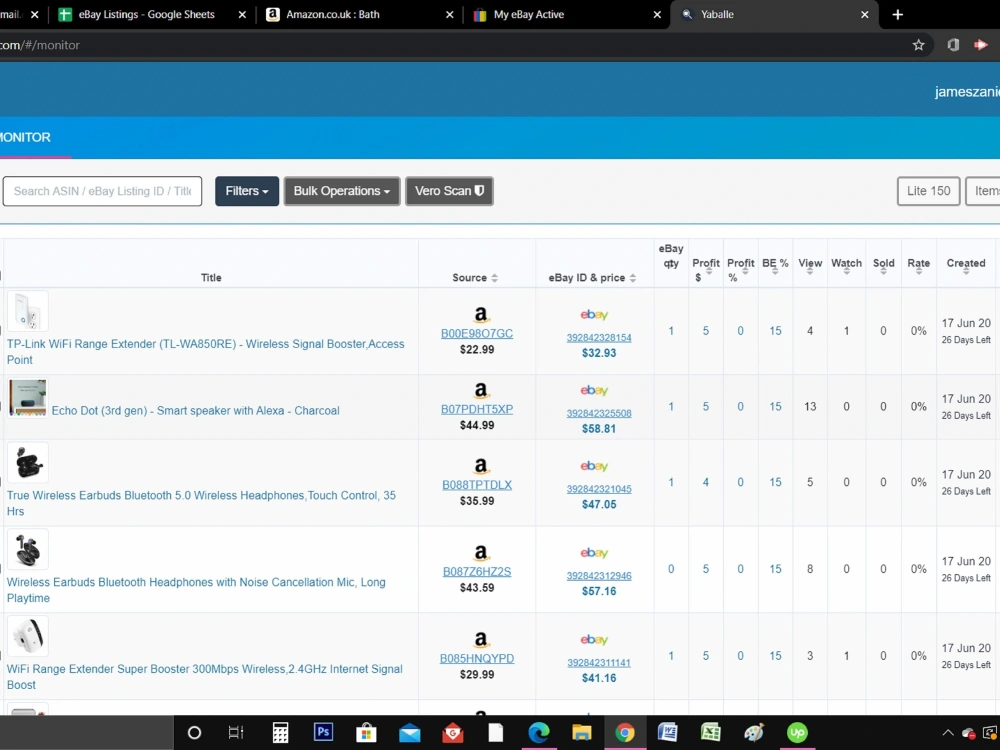Show hidden system tray icons

tap(948, 733)
